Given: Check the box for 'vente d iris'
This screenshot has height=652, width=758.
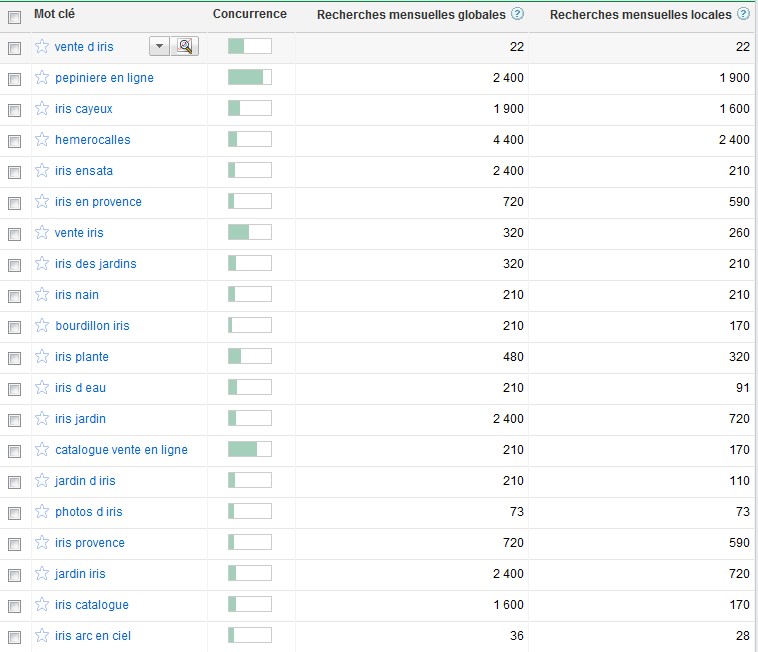Looking at the screenshot, I should (15, 48).
